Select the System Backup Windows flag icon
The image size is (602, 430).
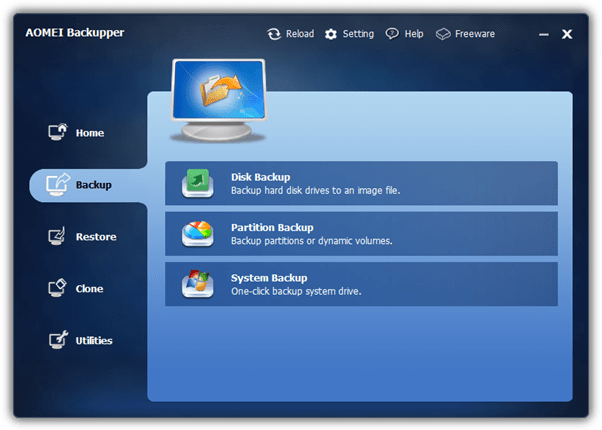point(198,284)
